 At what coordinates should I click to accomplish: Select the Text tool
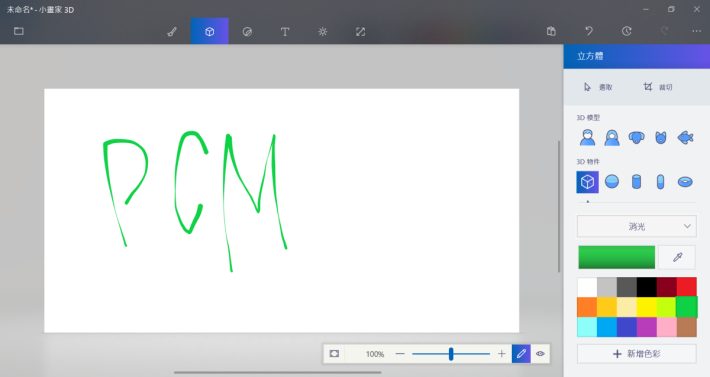tap(285, 32)
